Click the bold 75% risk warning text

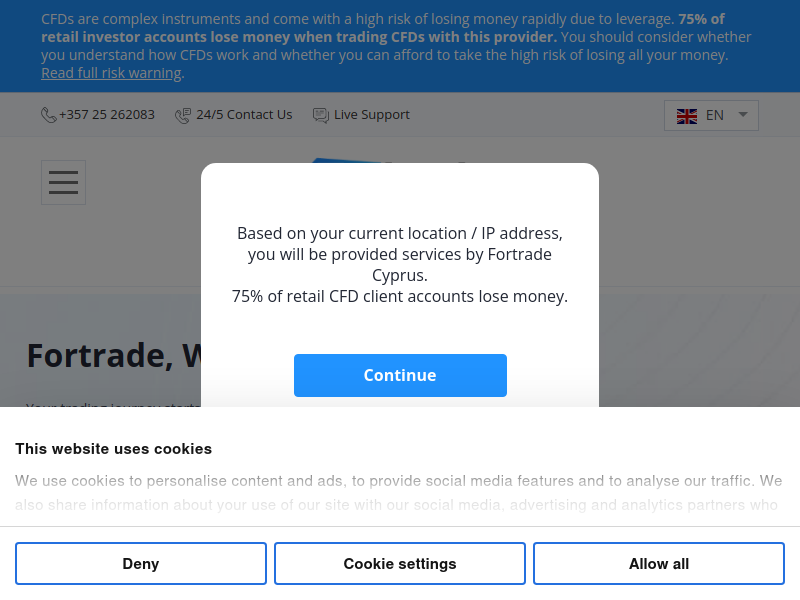tap(383, 28)
